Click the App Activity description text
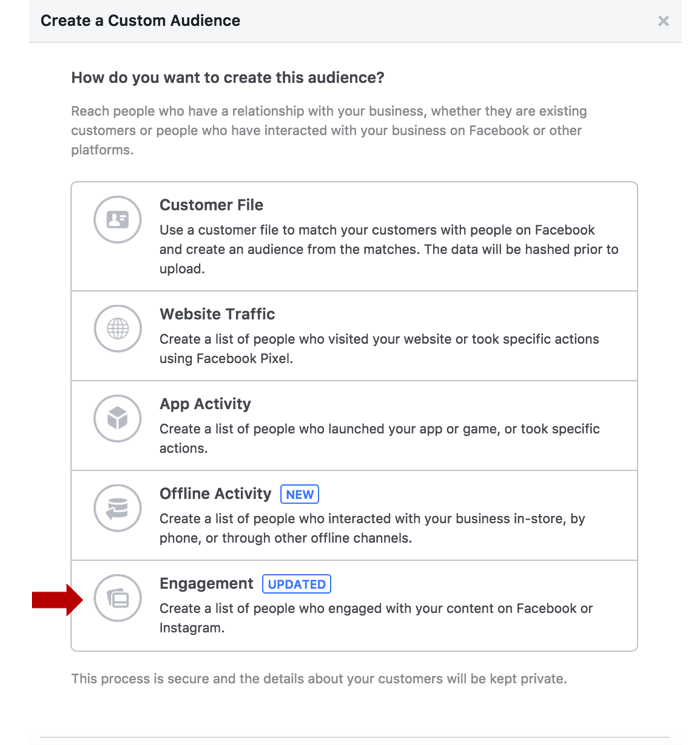The image size is (690, 745). click(x=379, y=439)
